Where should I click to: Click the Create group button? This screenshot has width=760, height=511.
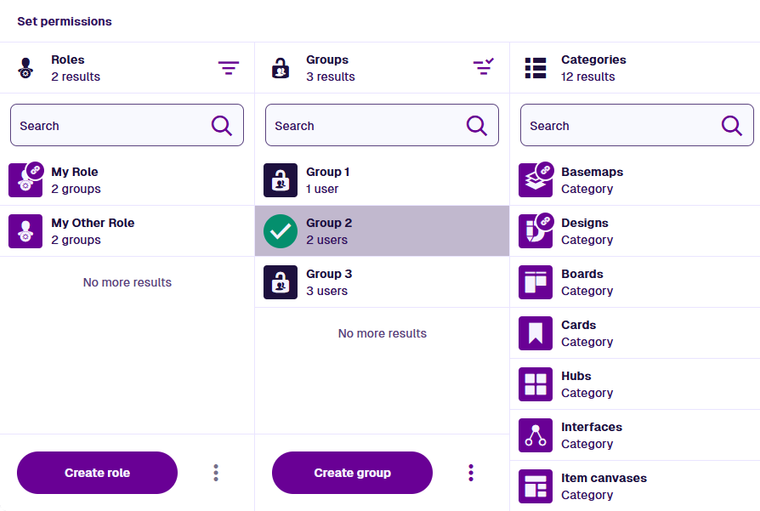click(352, 473)
